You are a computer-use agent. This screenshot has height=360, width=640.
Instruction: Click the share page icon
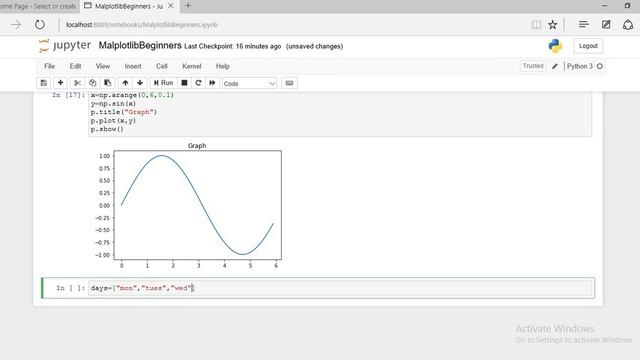tap(628, 24)
